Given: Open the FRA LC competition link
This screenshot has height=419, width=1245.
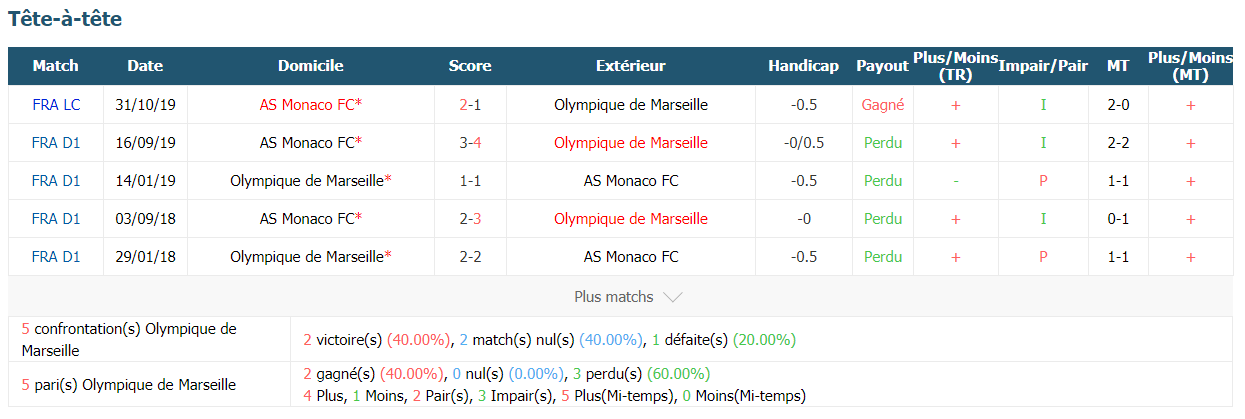Looking at the screenshot, I should click(x=56, y=104).
